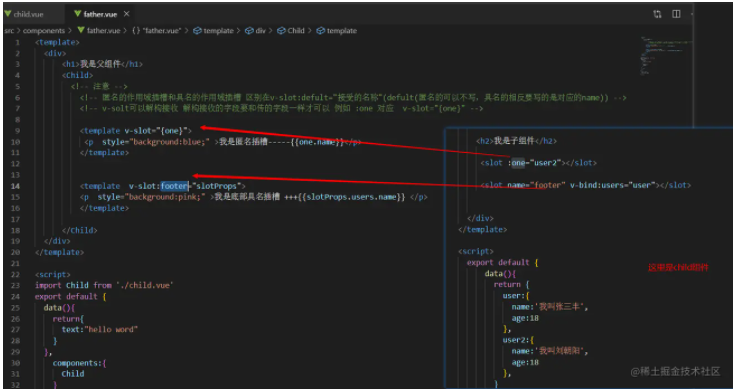Click v-slot="{one}" on line 9
The width and height of the screenshot is (736, 389).
(155, 130)
